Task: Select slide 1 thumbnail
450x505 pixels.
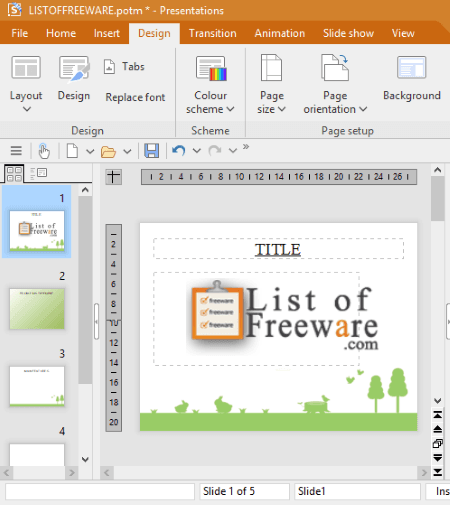Action: pyautogui.click(x=37, y=231)
